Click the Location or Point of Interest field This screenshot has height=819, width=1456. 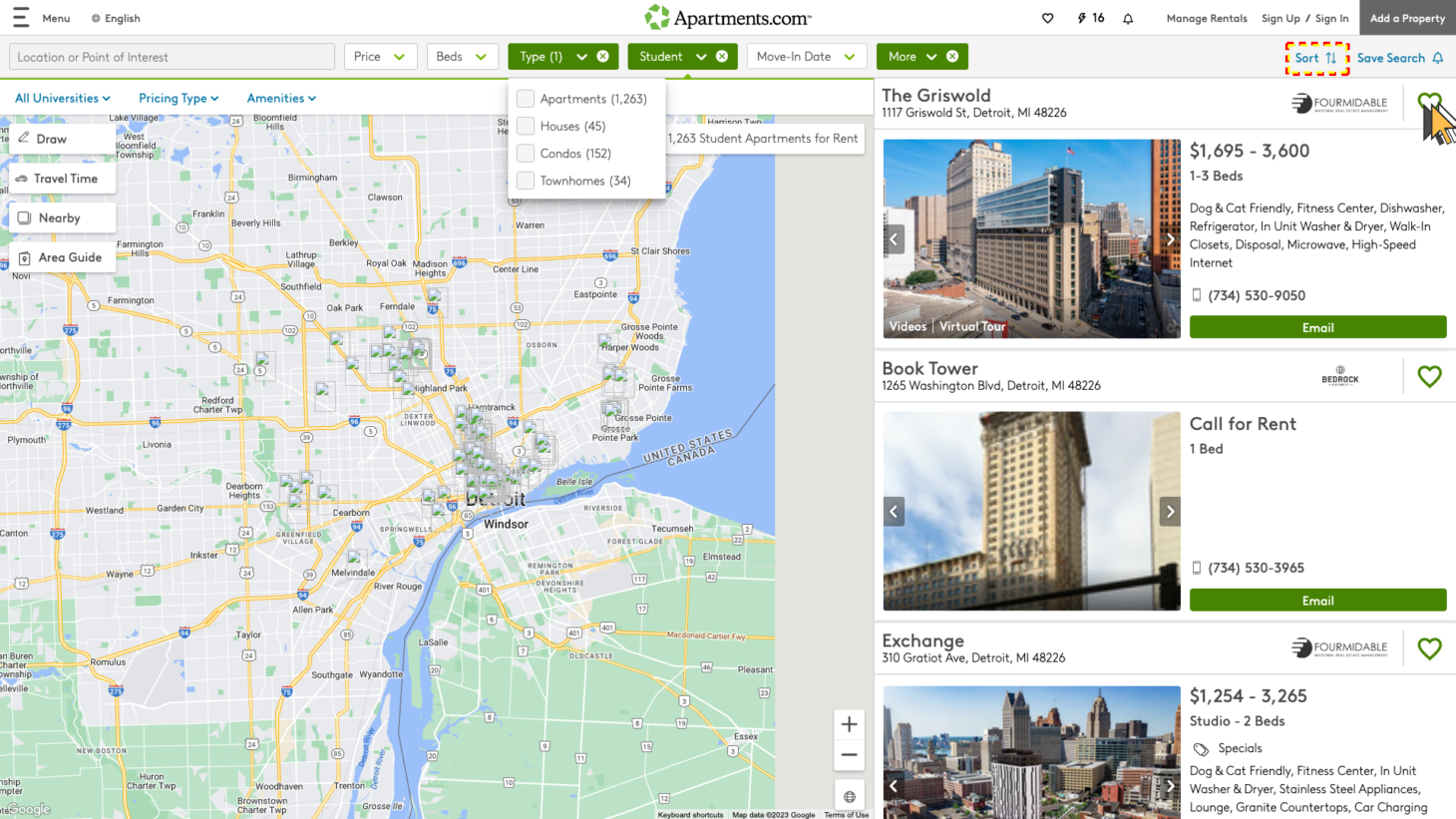pyautogui.click(x=172, y=57)
